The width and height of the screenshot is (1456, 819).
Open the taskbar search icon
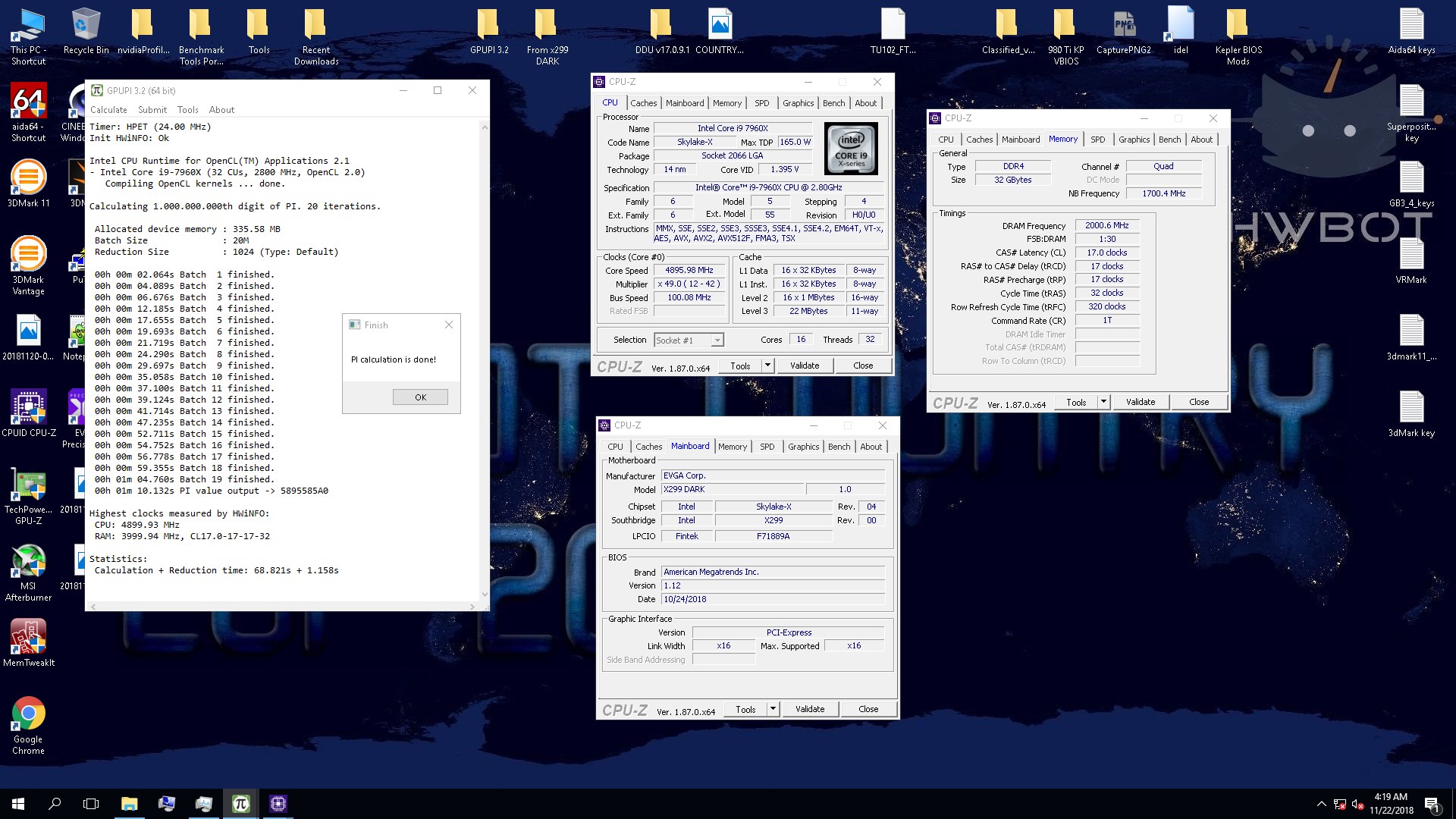click(55, 804)
